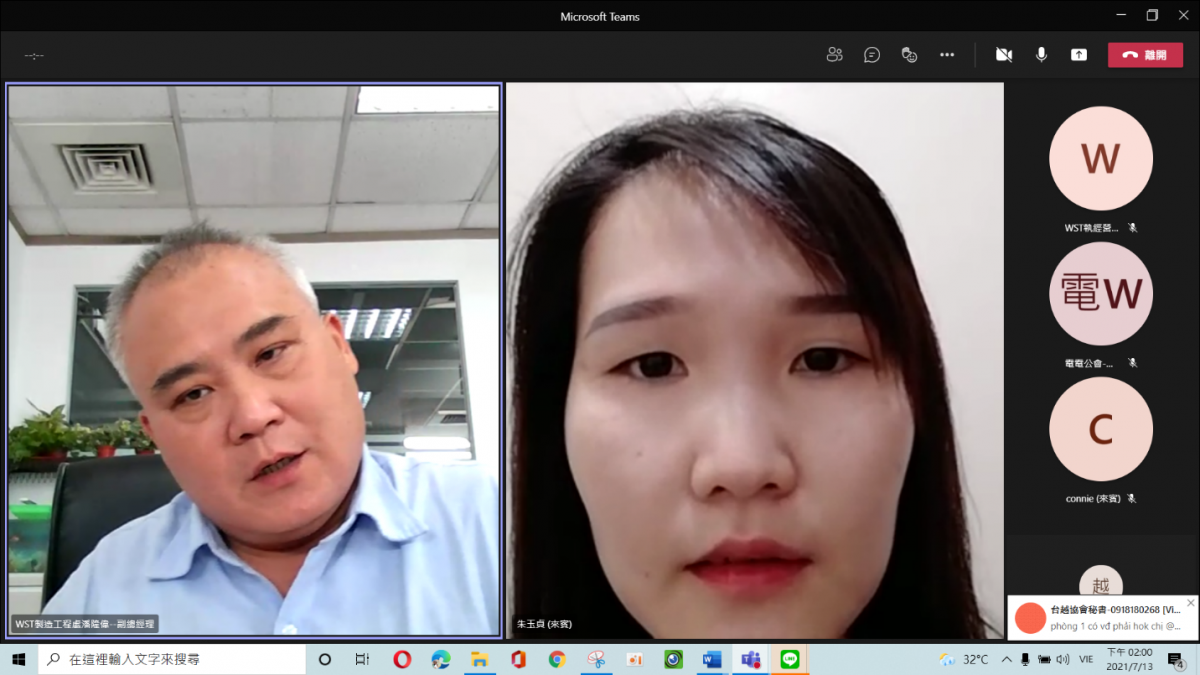
Task: Open LINE app from the taskbar
Action: click(x=789, y=660)
